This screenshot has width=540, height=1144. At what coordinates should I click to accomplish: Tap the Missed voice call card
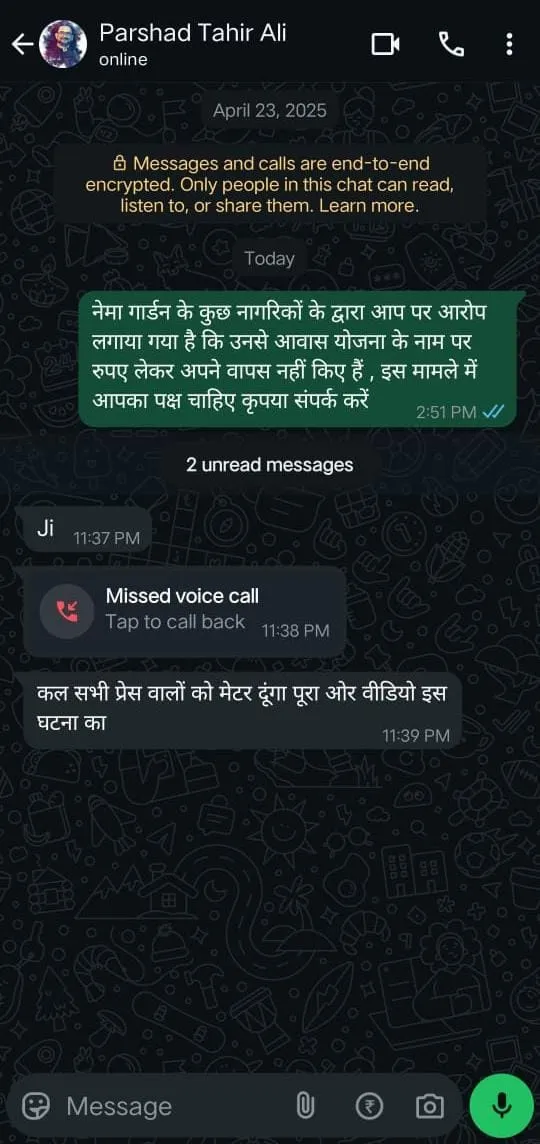[184, 611]
